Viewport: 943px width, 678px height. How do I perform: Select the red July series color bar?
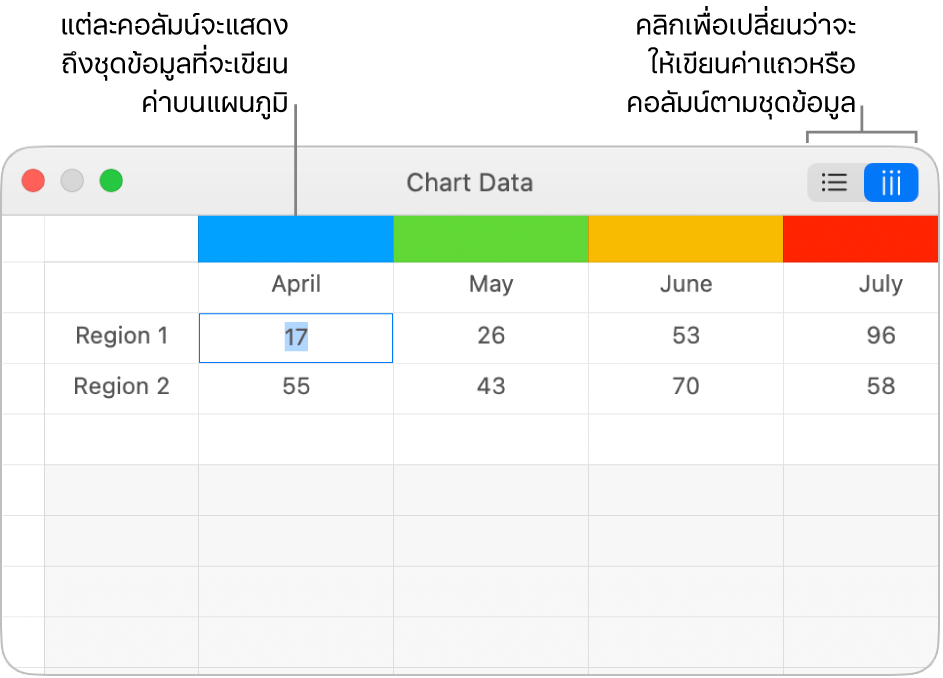(x=860, y=239)
